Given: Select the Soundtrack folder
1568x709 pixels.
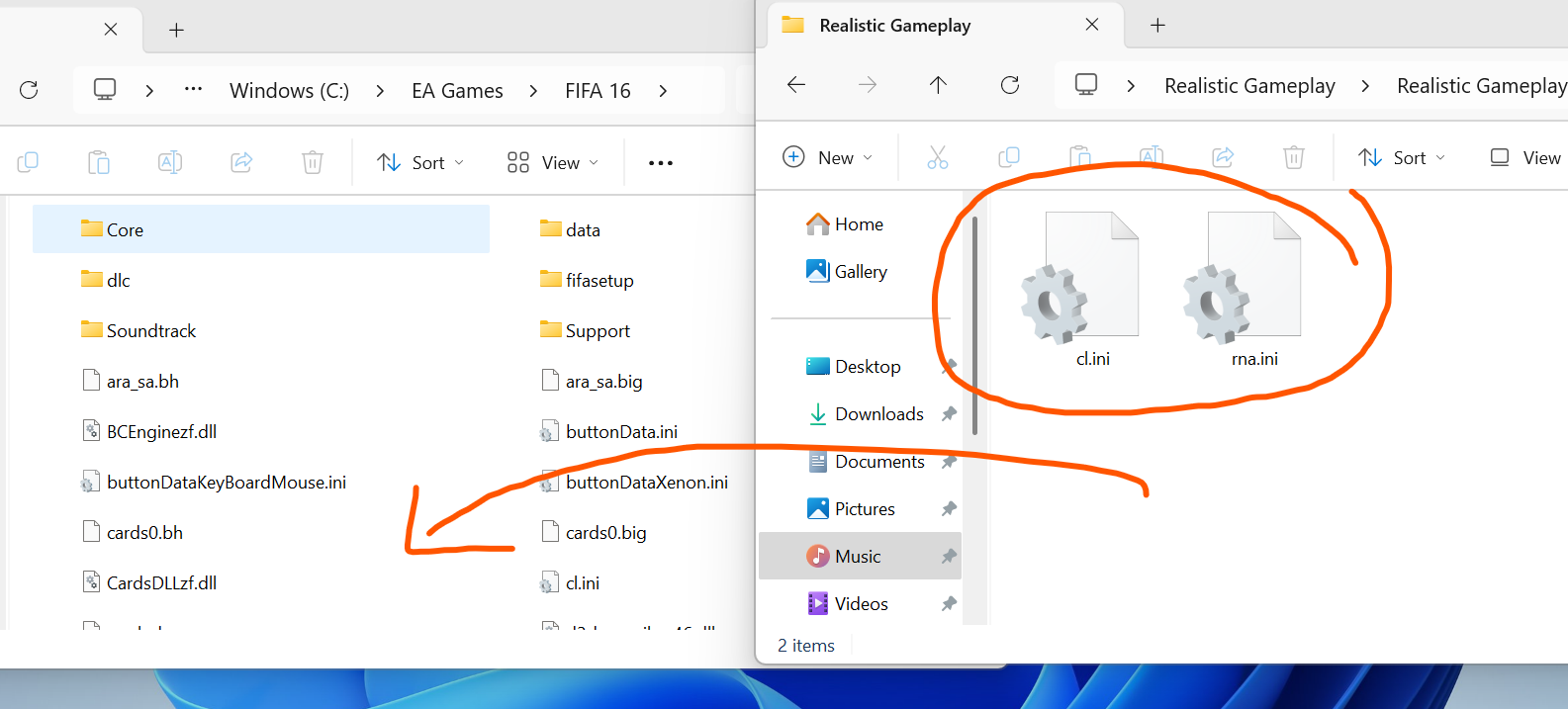Looking at the screenshot, I should pyautogui.click(x=138, y=330).
